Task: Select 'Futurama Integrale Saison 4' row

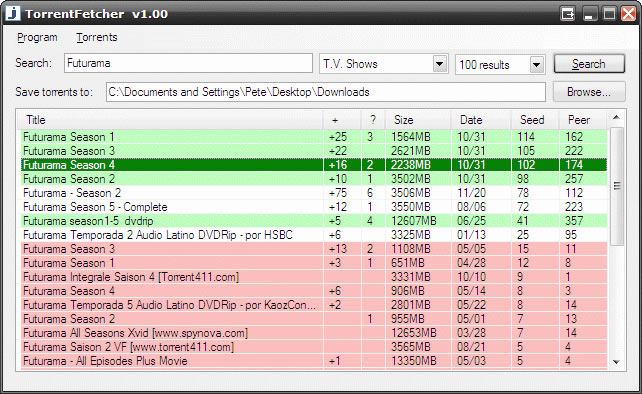Action: point(314,277)
